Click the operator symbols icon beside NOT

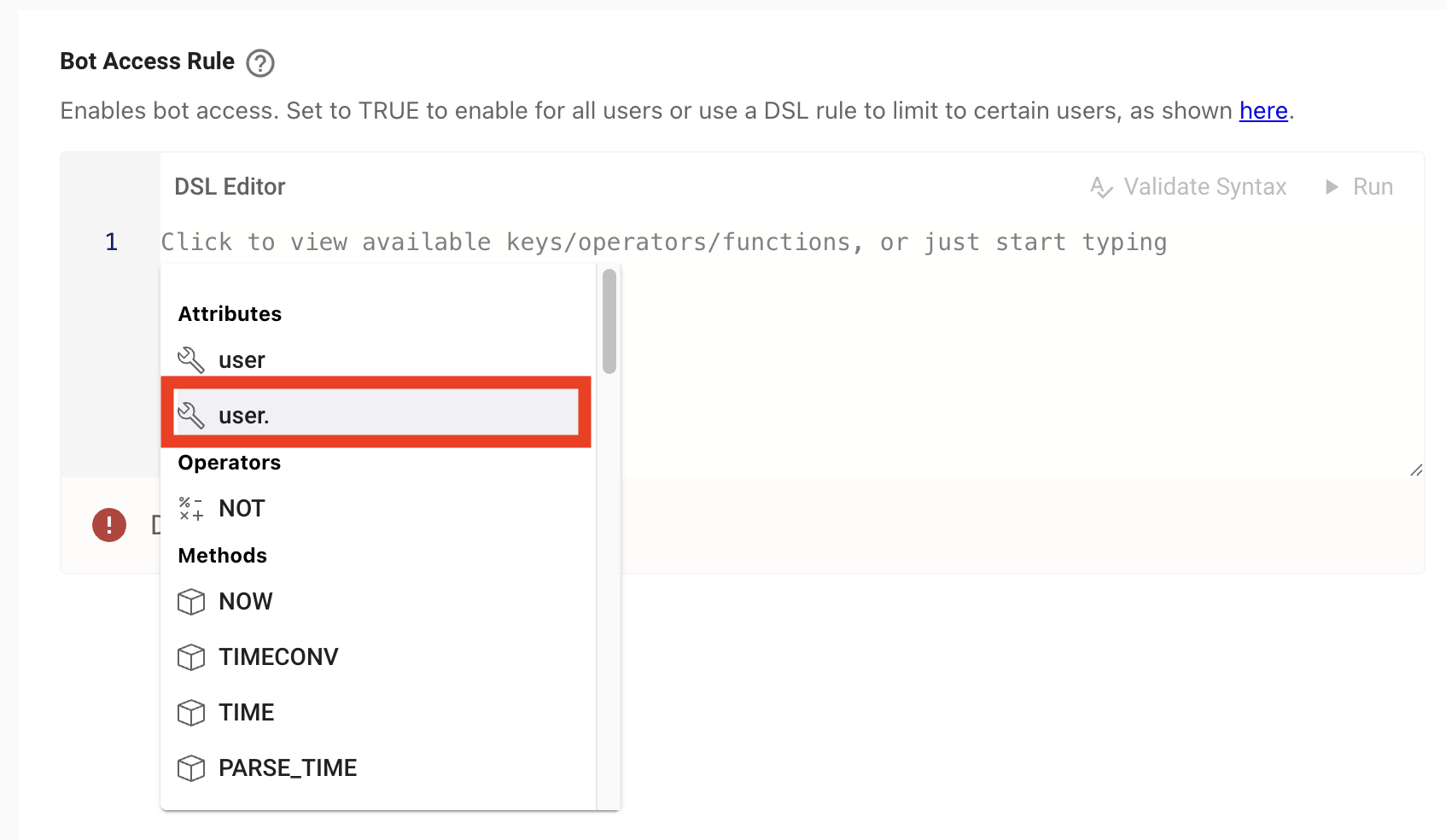point(191,509)
